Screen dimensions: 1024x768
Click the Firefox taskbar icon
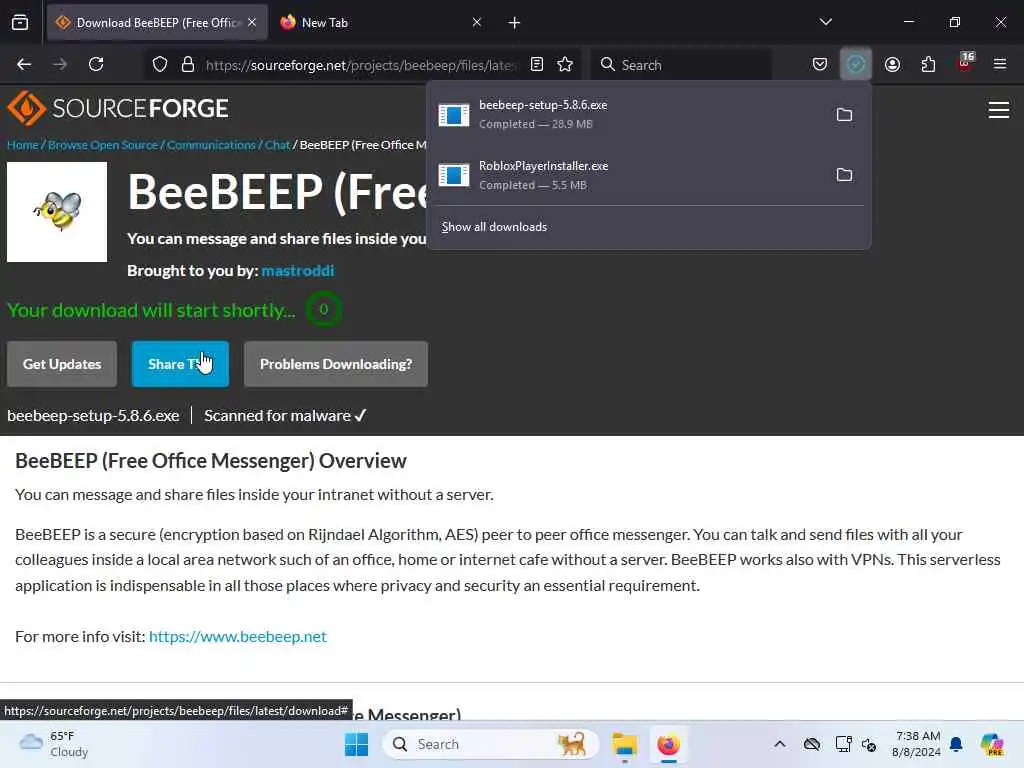(x=668, y=744)
